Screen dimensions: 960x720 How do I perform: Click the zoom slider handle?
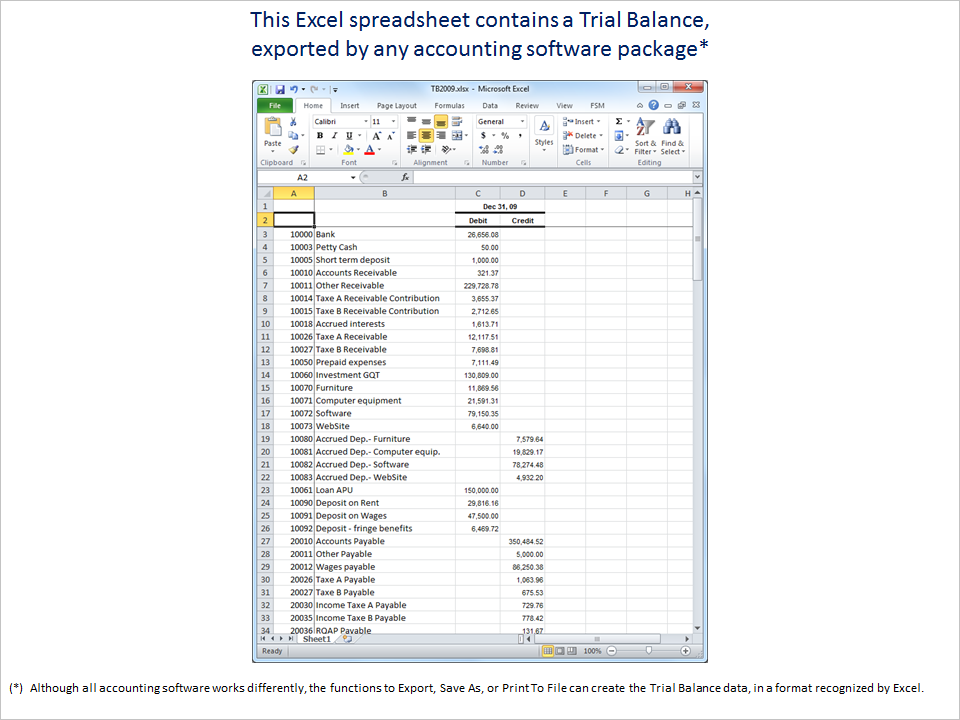tap(649, 651)
